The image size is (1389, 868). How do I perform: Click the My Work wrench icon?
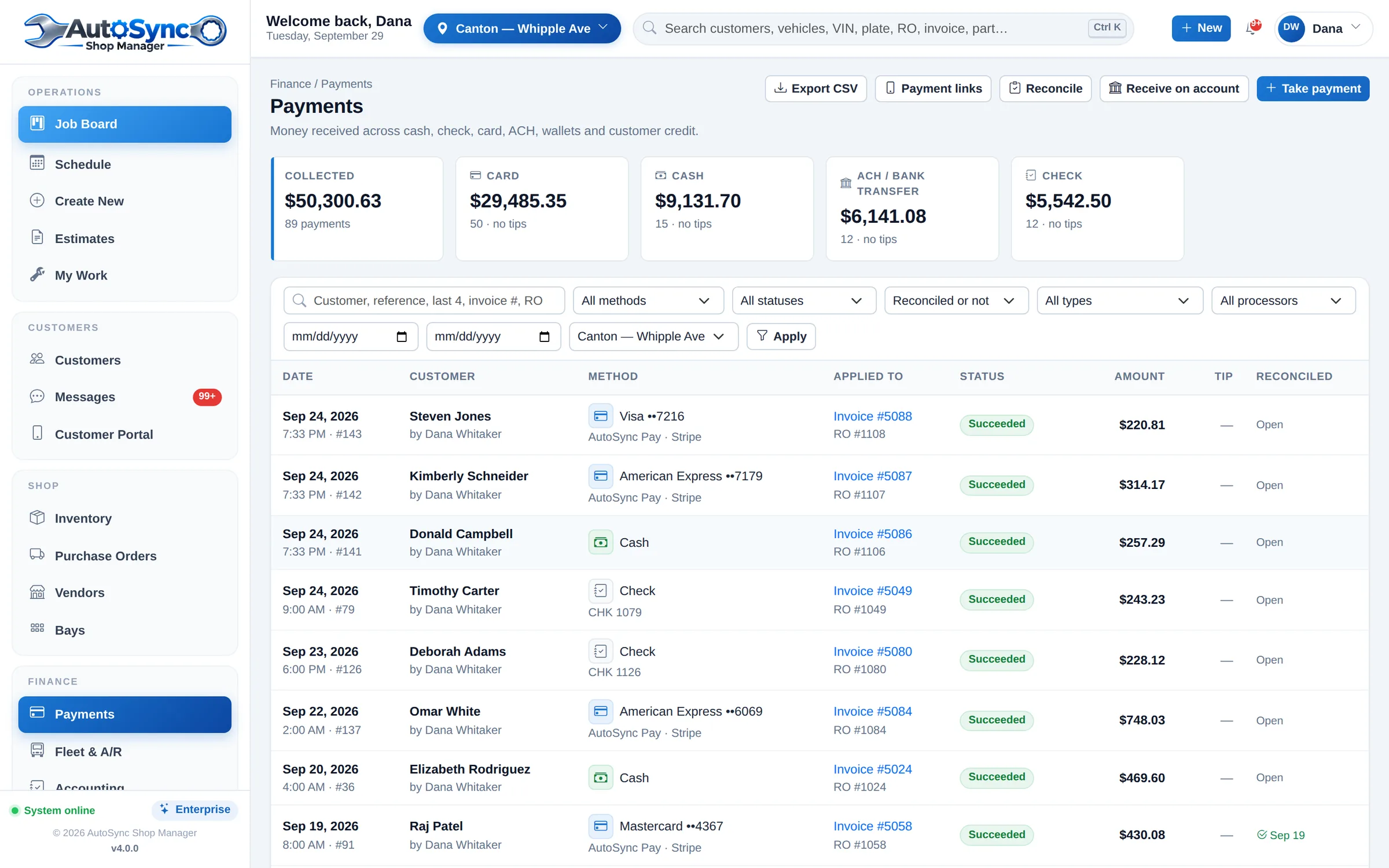pos(37,274)
